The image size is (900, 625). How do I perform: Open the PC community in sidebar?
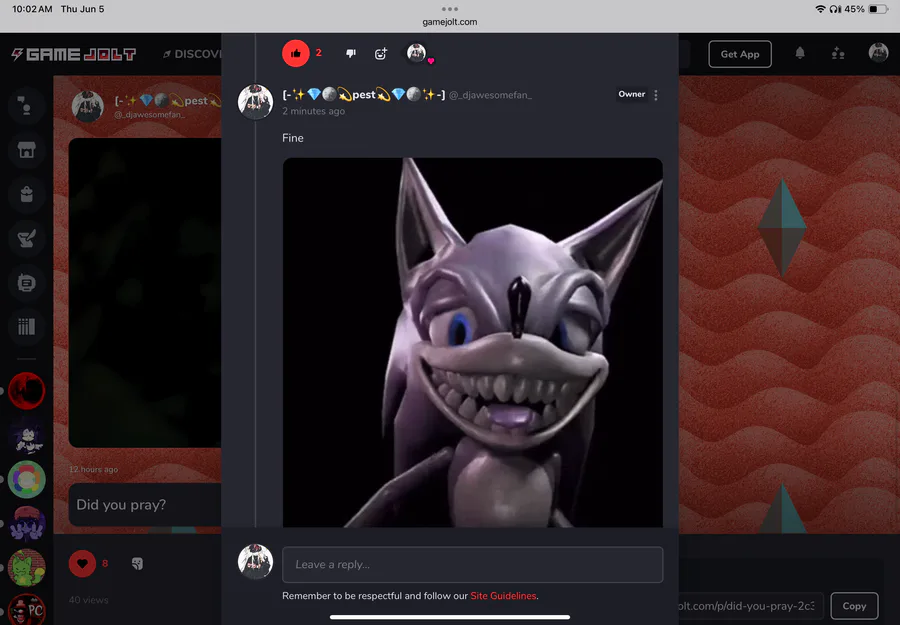click(x=26, y=610)
